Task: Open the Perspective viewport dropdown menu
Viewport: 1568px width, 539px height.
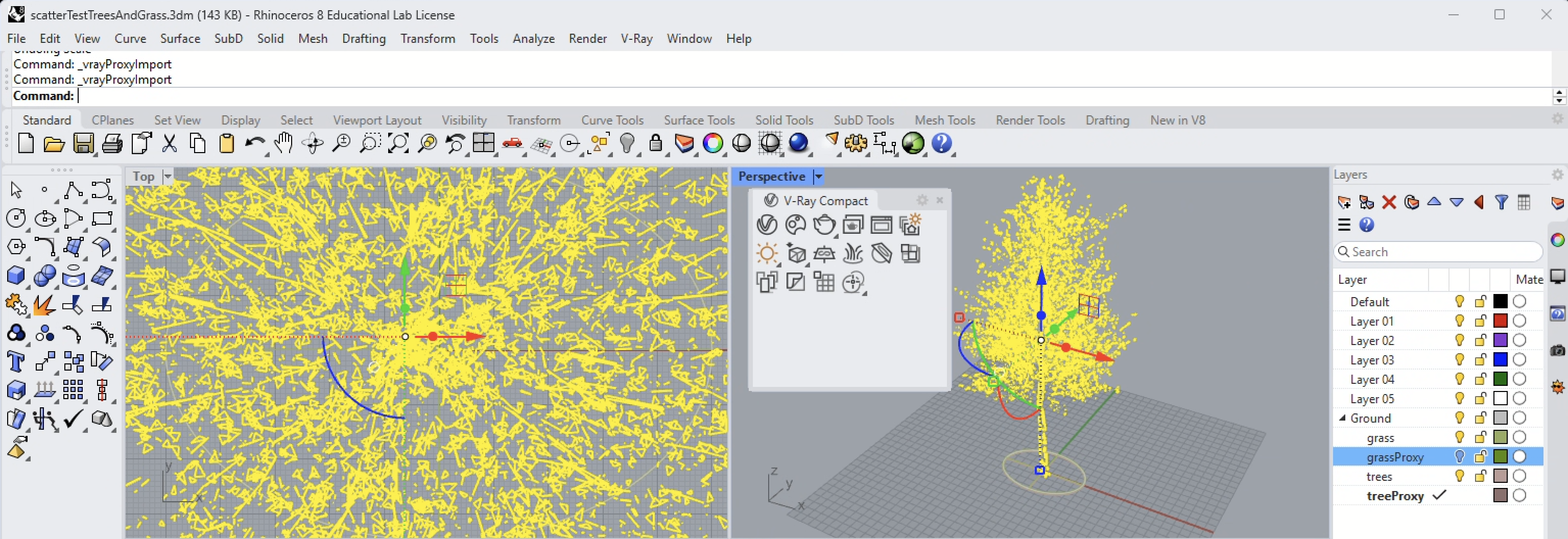Action: click(819, 177)
